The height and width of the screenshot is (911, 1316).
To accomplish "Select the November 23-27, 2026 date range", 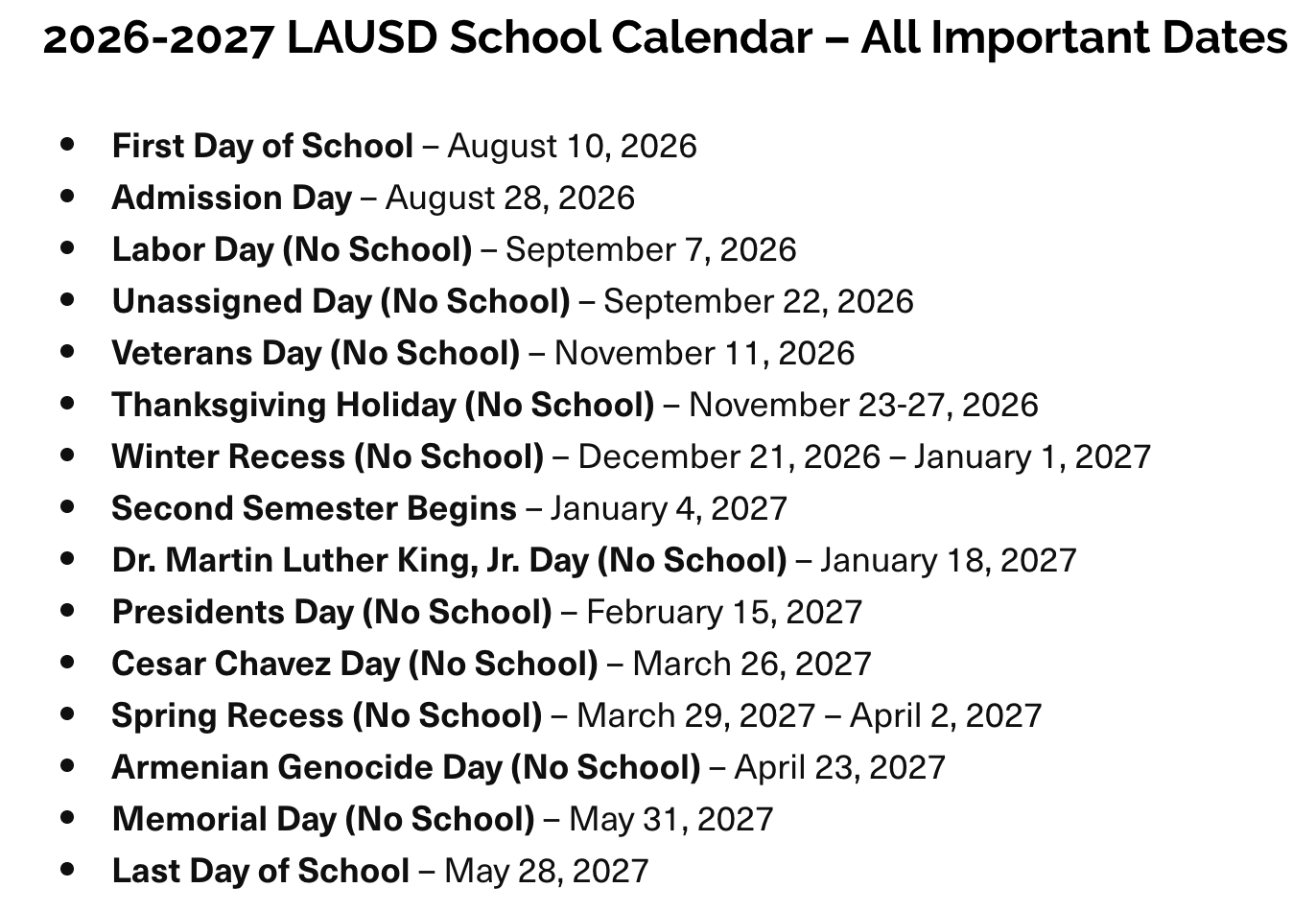I will pos(863,405).
